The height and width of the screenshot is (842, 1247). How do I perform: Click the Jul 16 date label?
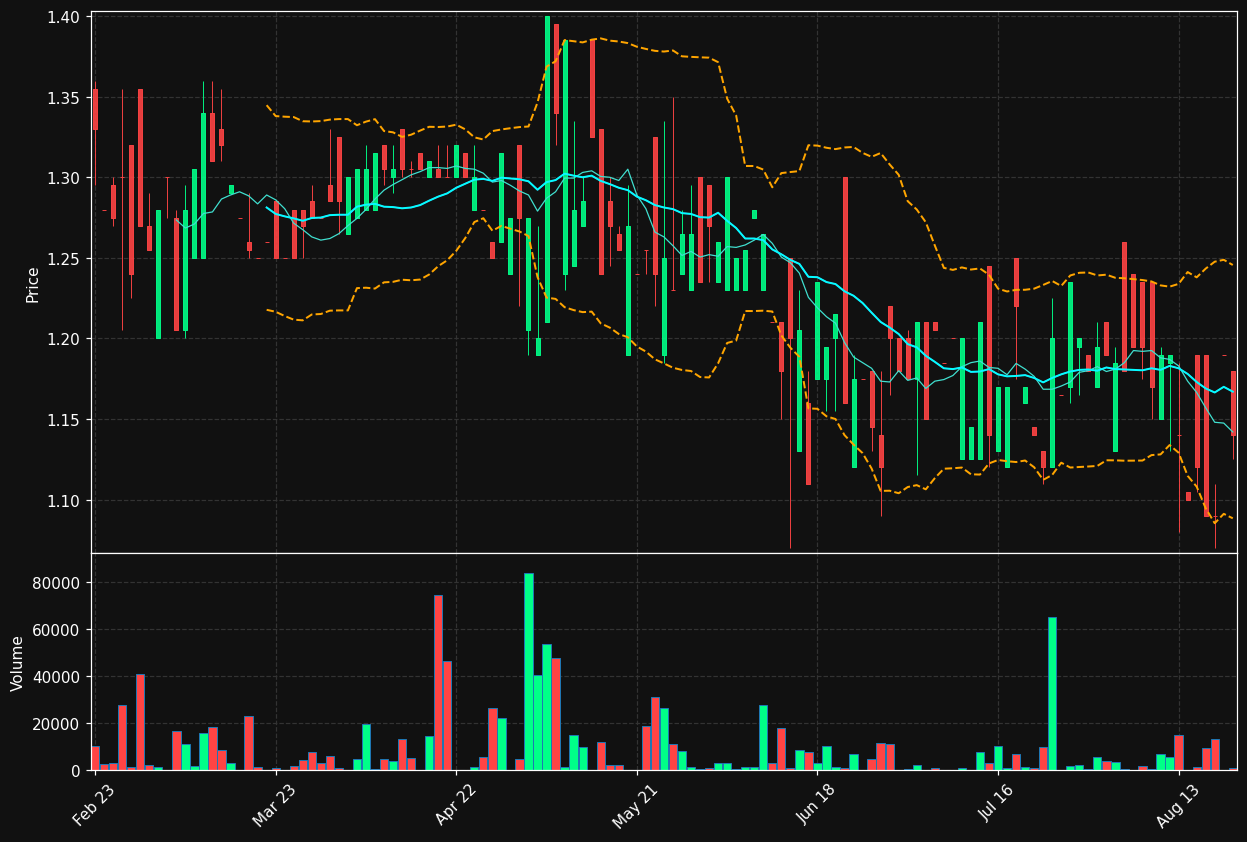995,805
